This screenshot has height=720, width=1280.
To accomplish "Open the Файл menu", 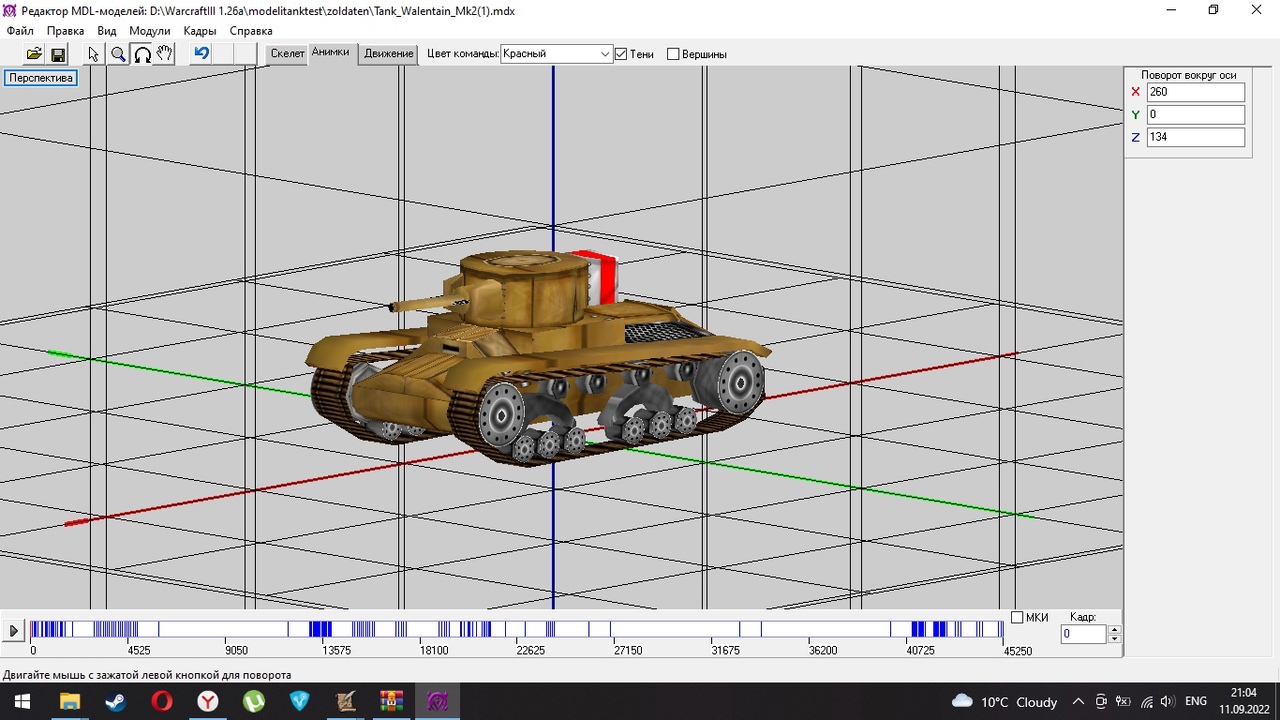I will pos(20,31).
